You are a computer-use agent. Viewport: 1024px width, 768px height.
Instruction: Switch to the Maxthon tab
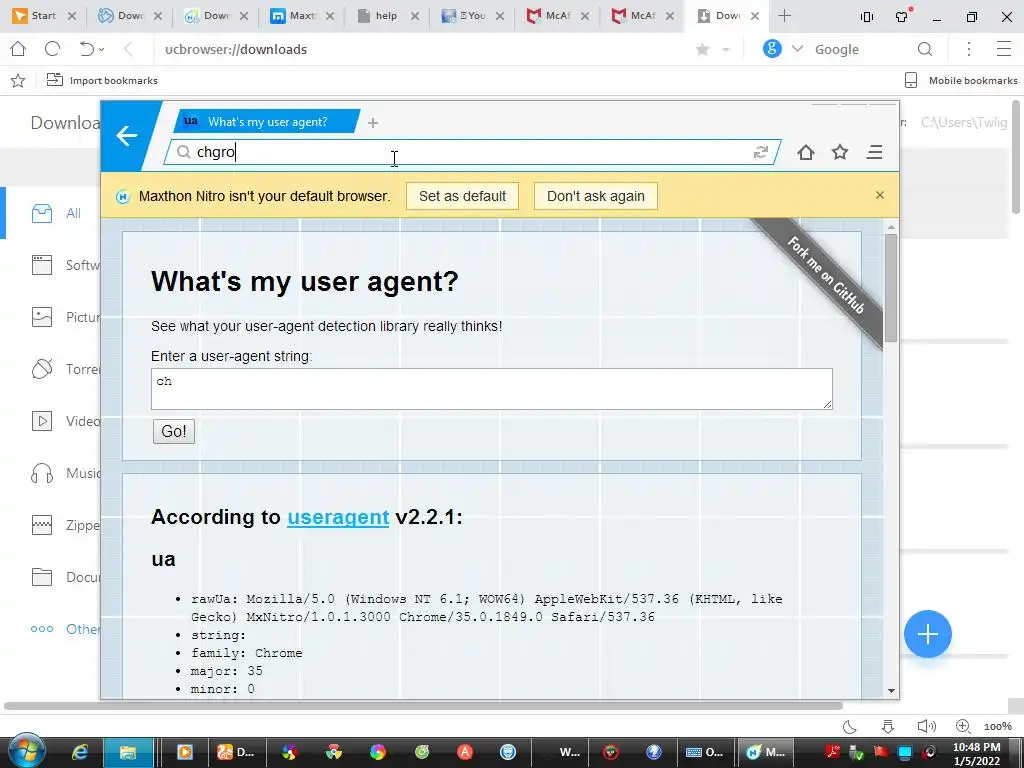point(302,16)
